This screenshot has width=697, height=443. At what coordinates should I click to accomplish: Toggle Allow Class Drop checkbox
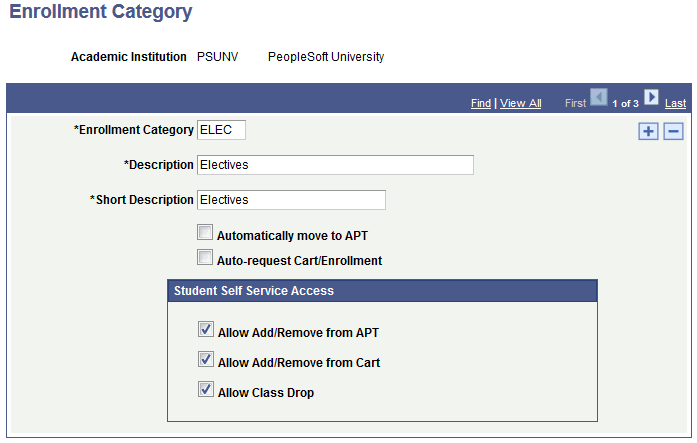(x=205, y=389)
